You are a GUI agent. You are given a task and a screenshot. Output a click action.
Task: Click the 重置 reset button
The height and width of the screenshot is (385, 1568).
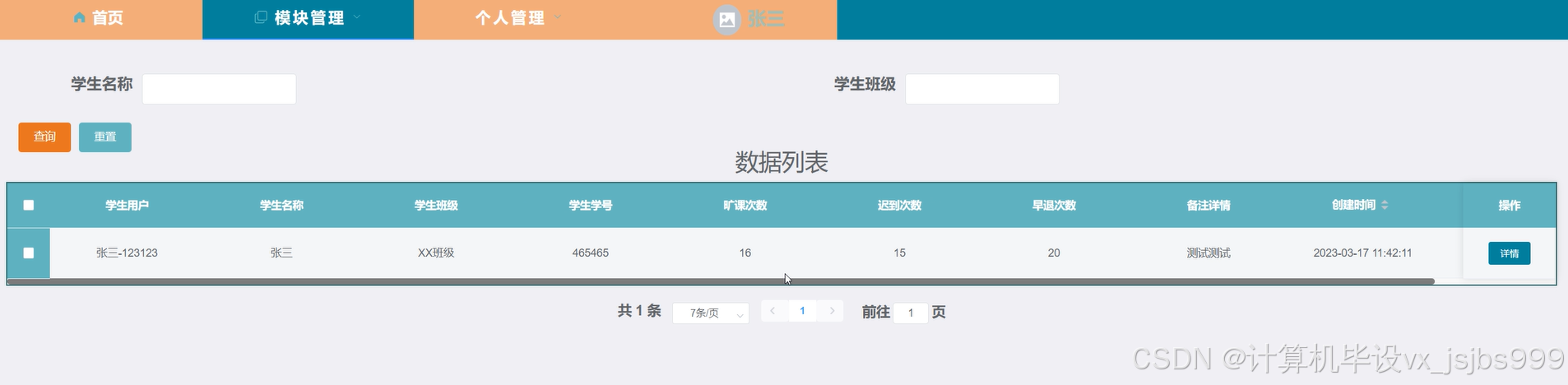[x=105, y=137]
